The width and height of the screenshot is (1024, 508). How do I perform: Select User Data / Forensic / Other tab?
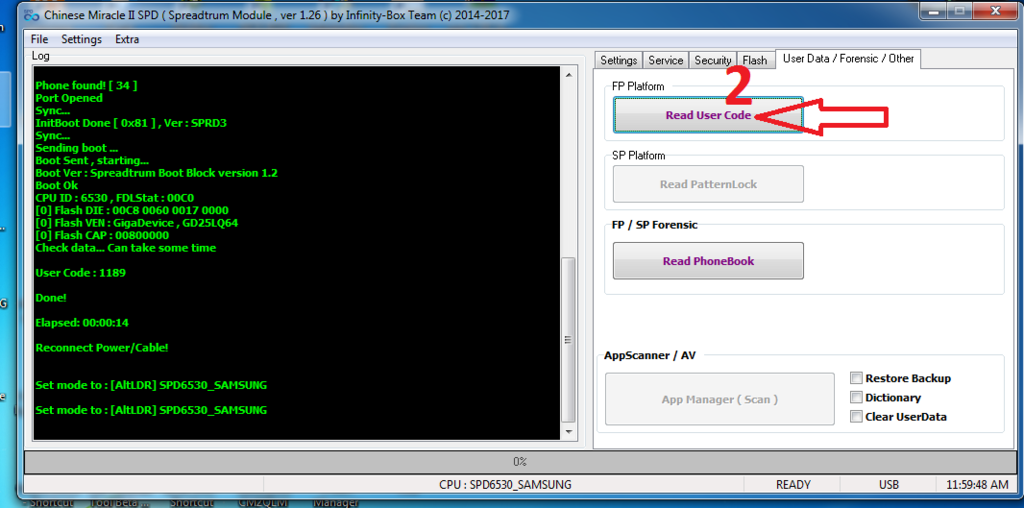tap(848, 59)
